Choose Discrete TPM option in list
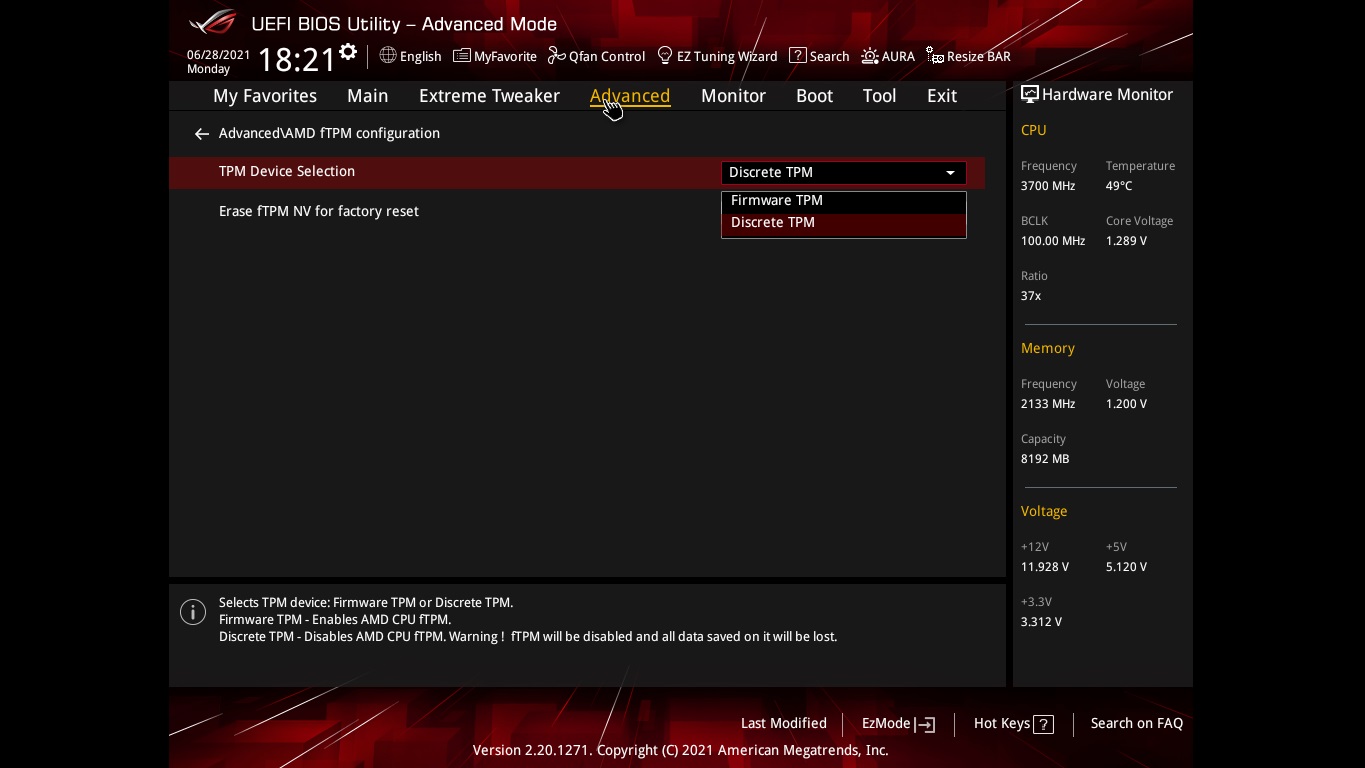This screenshot has height=768, width=1365. (843, 222)
